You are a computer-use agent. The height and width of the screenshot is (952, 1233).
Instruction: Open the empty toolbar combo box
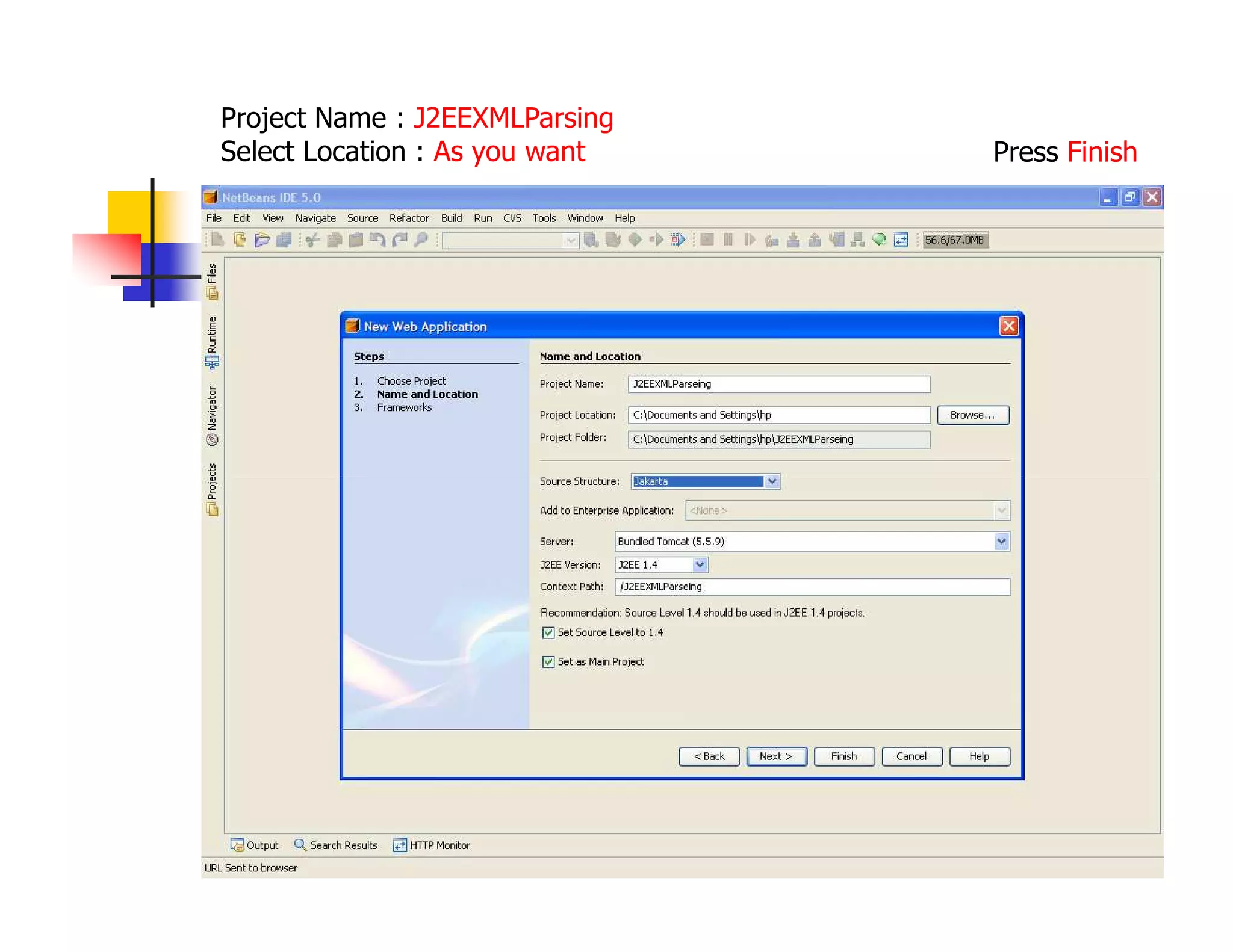pos(511,241)
